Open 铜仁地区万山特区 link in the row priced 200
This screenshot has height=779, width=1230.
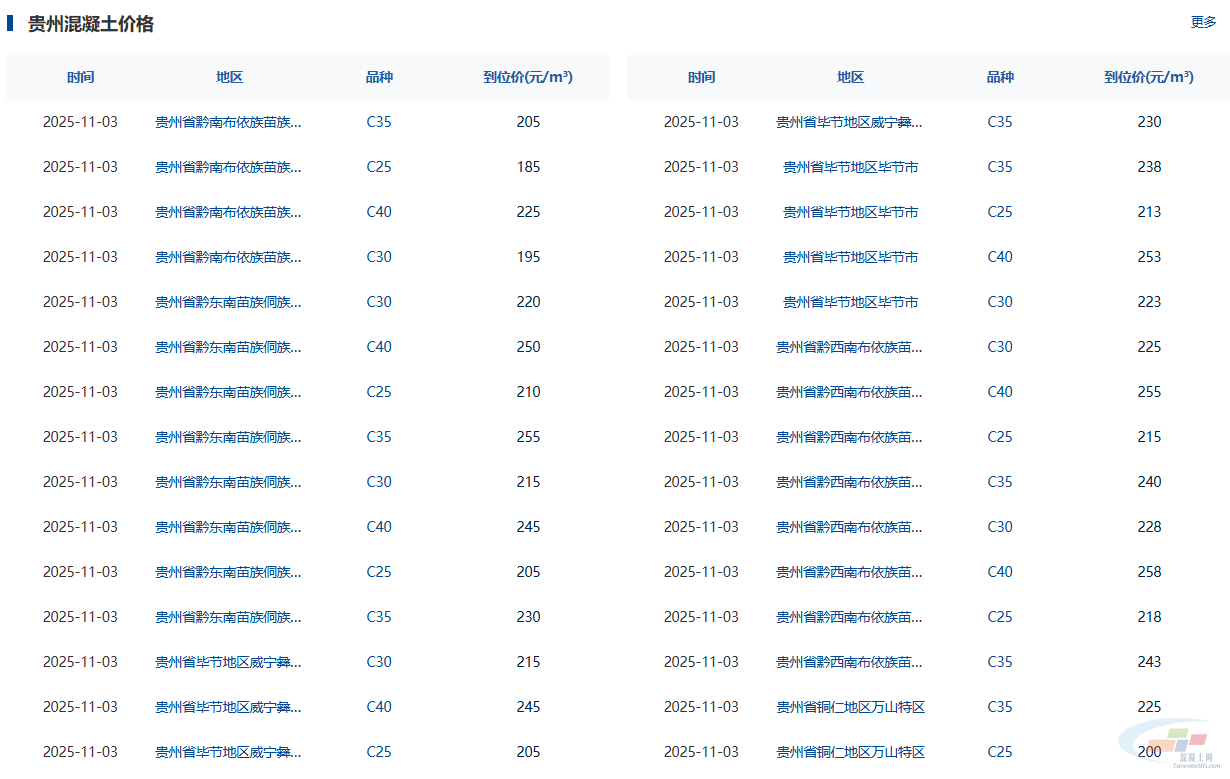850,752
